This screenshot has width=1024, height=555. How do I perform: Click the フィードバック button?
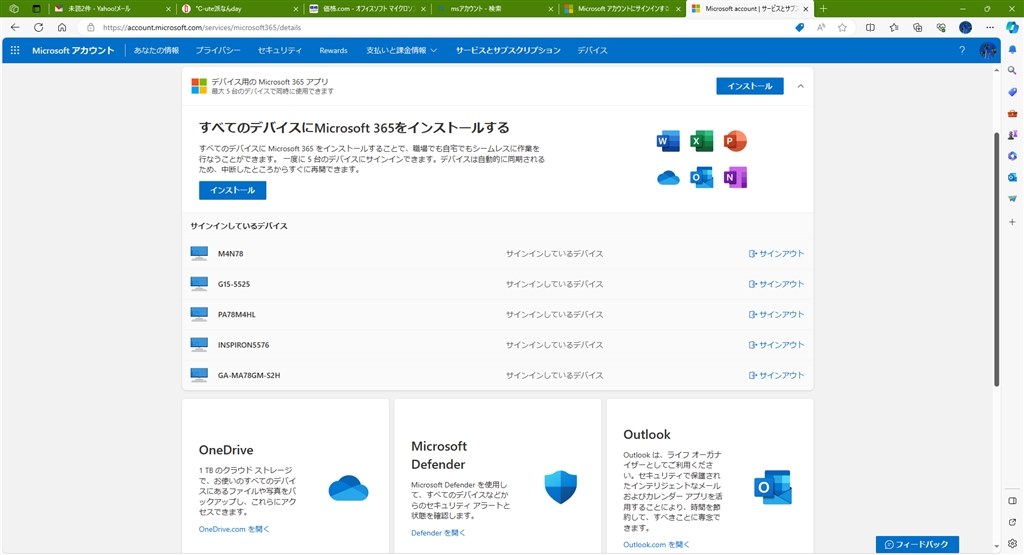point(917,545)
